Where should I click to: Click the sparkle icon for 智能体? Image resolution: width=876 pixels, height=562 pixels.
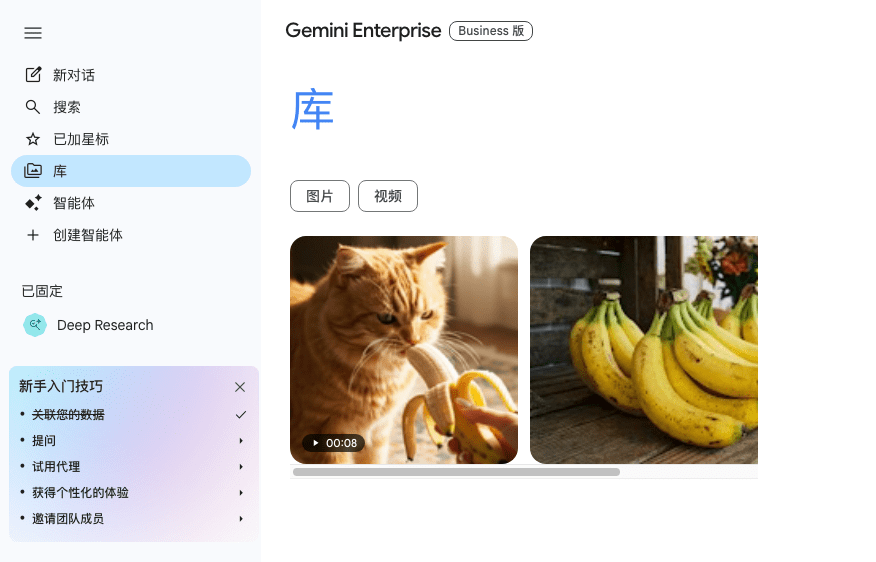click(33, 203)
